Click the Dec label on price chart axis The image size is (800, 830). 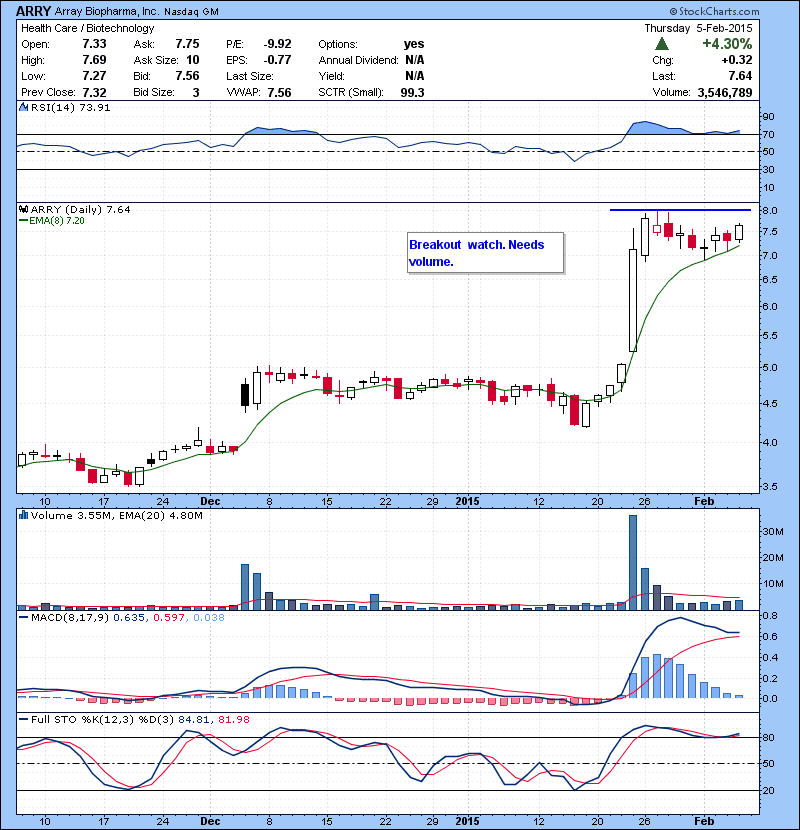(210, 501)
